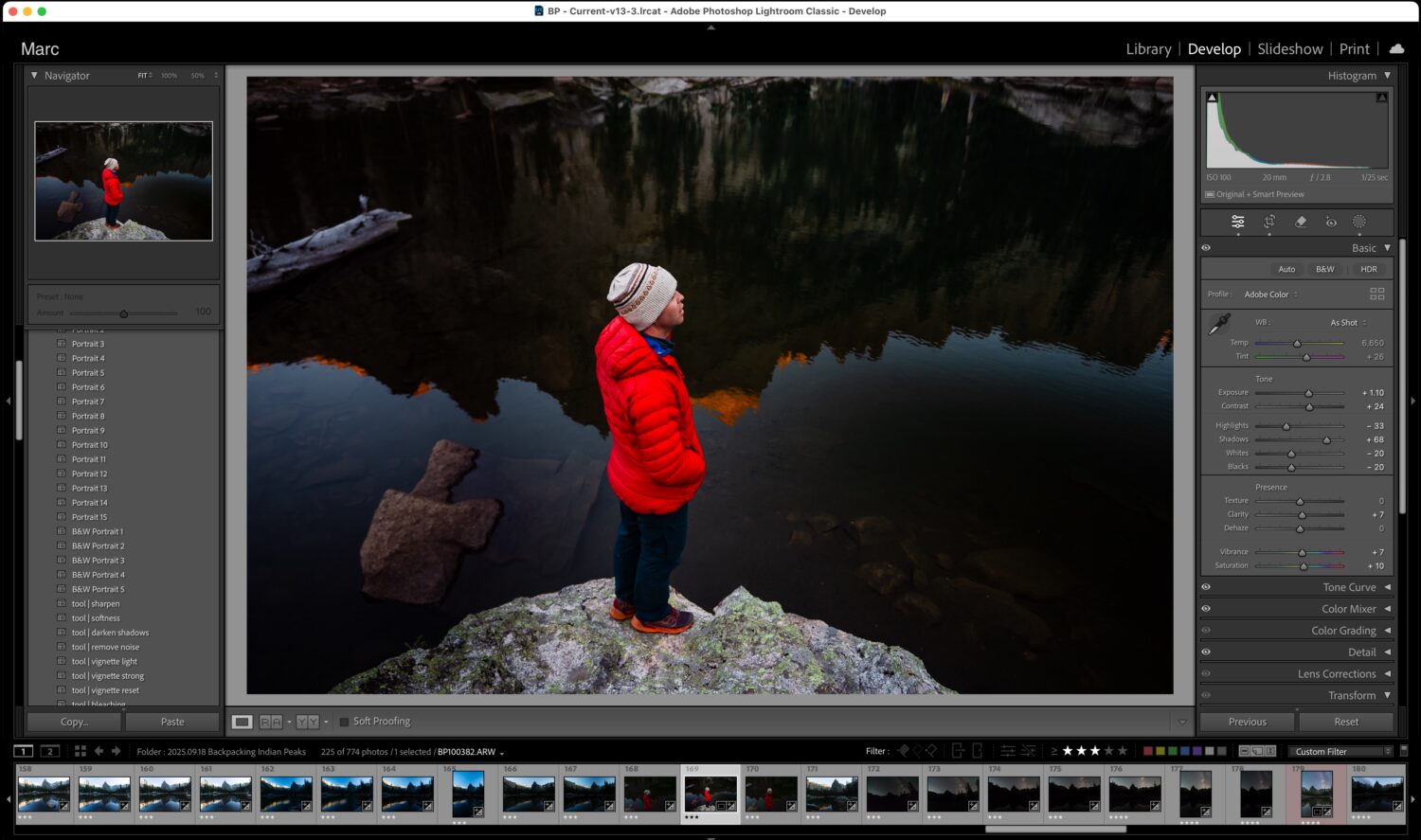
Task: Click the Reset button
Action: pos(1345,722)
